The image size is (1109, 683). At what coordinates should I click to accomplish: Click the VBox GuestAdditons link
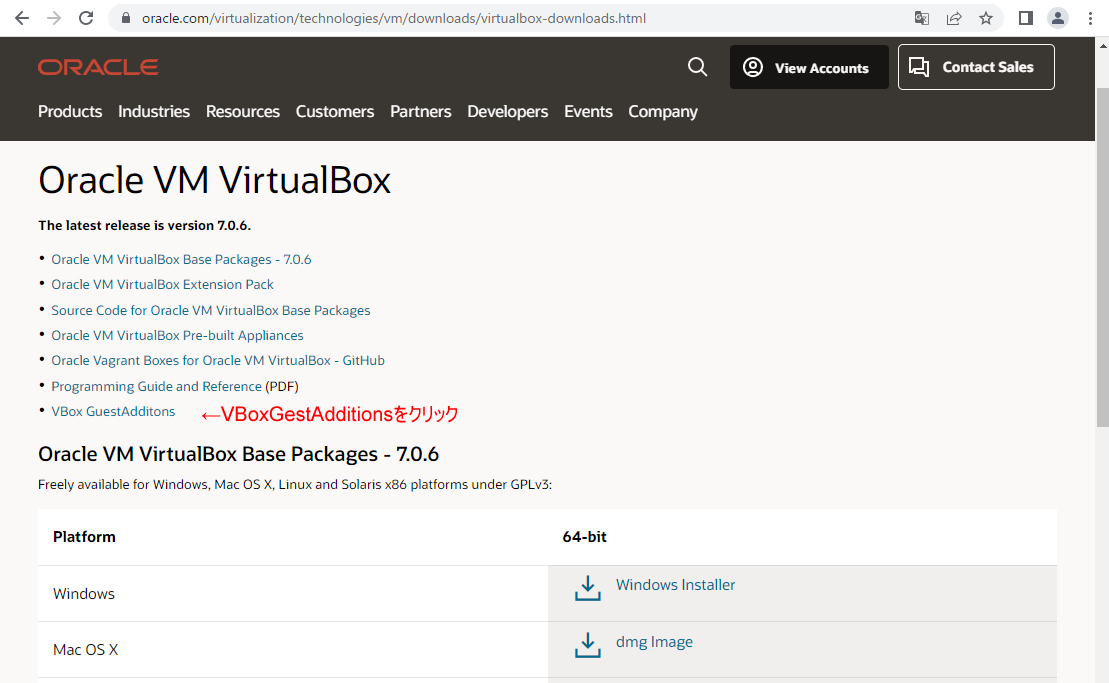click(x=113, y=411)
